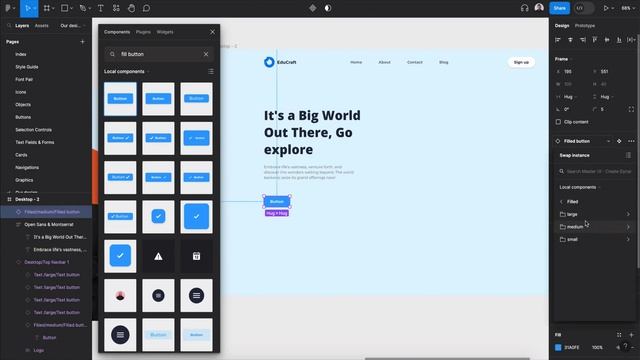
Task: Open the small folder
Action: coord(594,239)
